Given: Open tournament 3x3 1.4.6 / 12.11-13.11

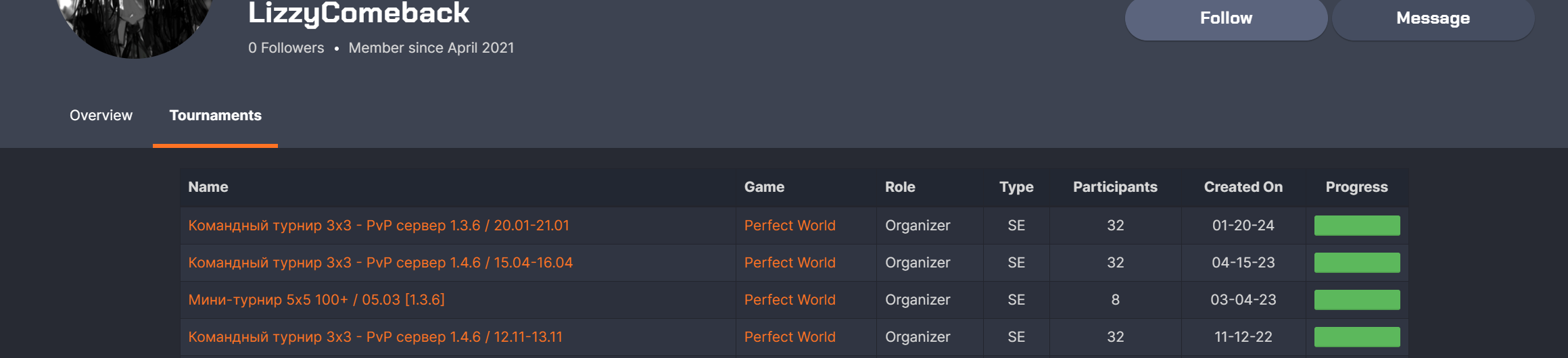Looking at the screenshot, I should [375, 337].
